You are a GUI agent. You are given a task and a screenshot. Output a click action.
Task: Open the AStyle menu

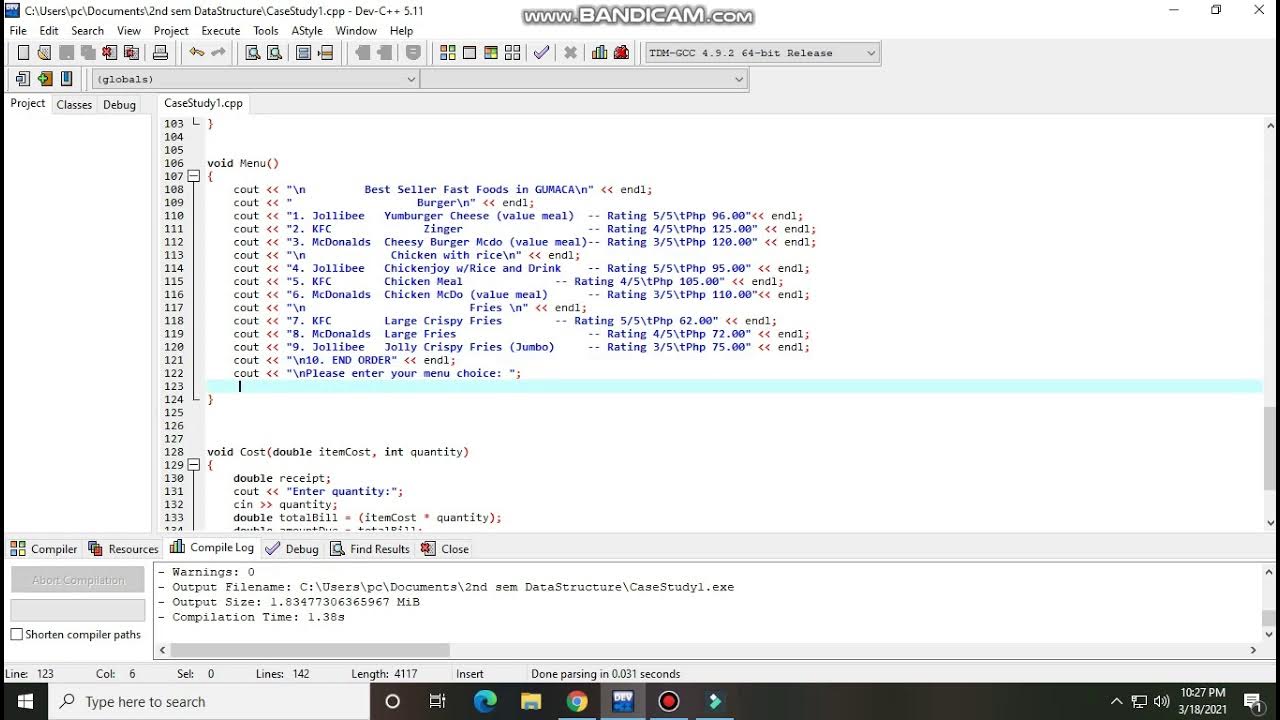(x=307, y=31)
